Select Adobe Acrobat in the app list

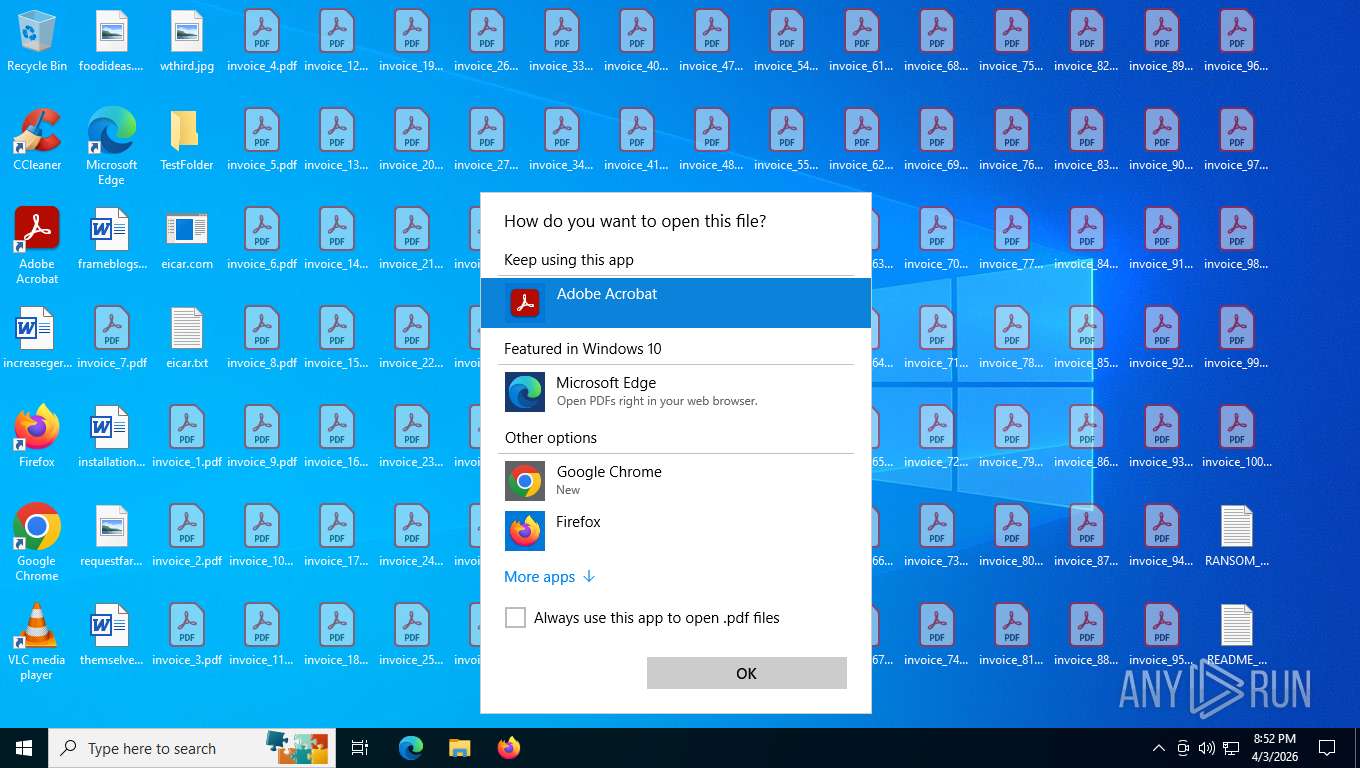[676, 302]
